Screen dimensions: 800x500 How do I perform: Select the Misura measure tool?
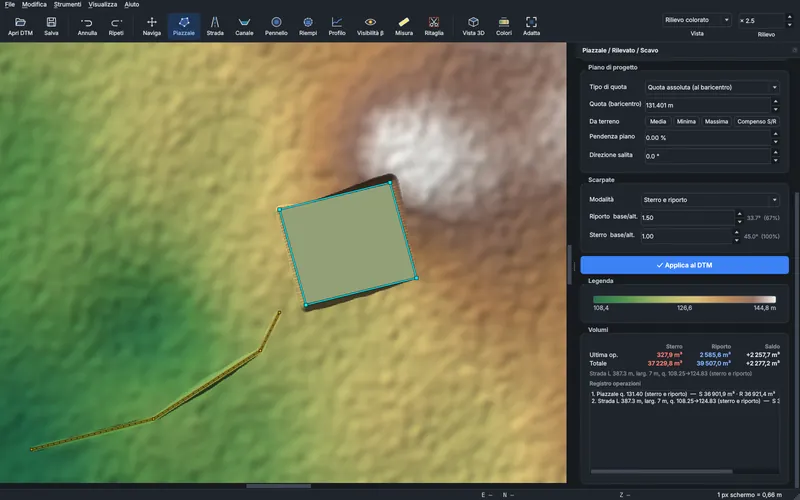point(404,26)
